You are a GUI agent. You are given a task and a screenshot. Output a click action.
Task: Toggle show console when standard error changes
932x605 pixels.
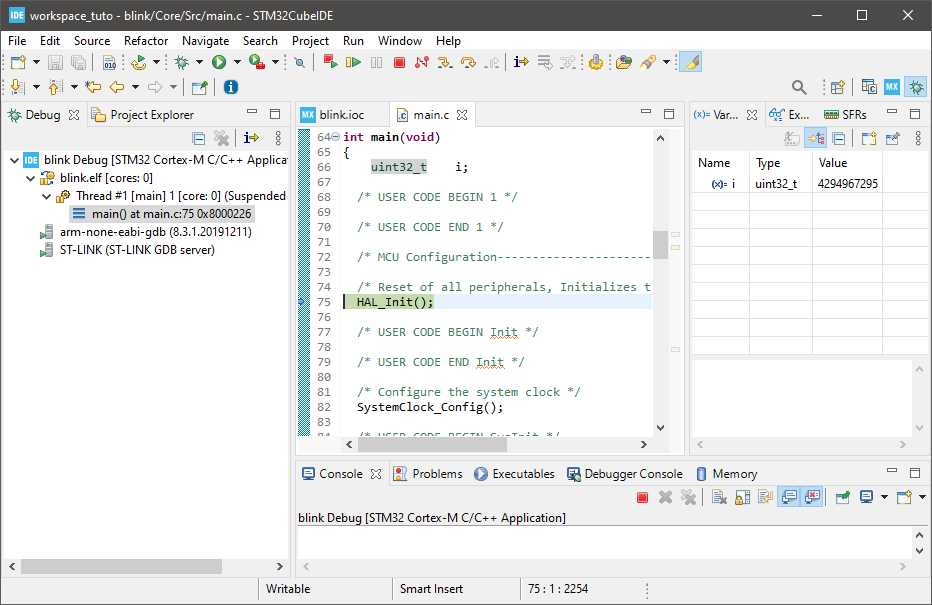pyautogui.click(x=812, y=497)
